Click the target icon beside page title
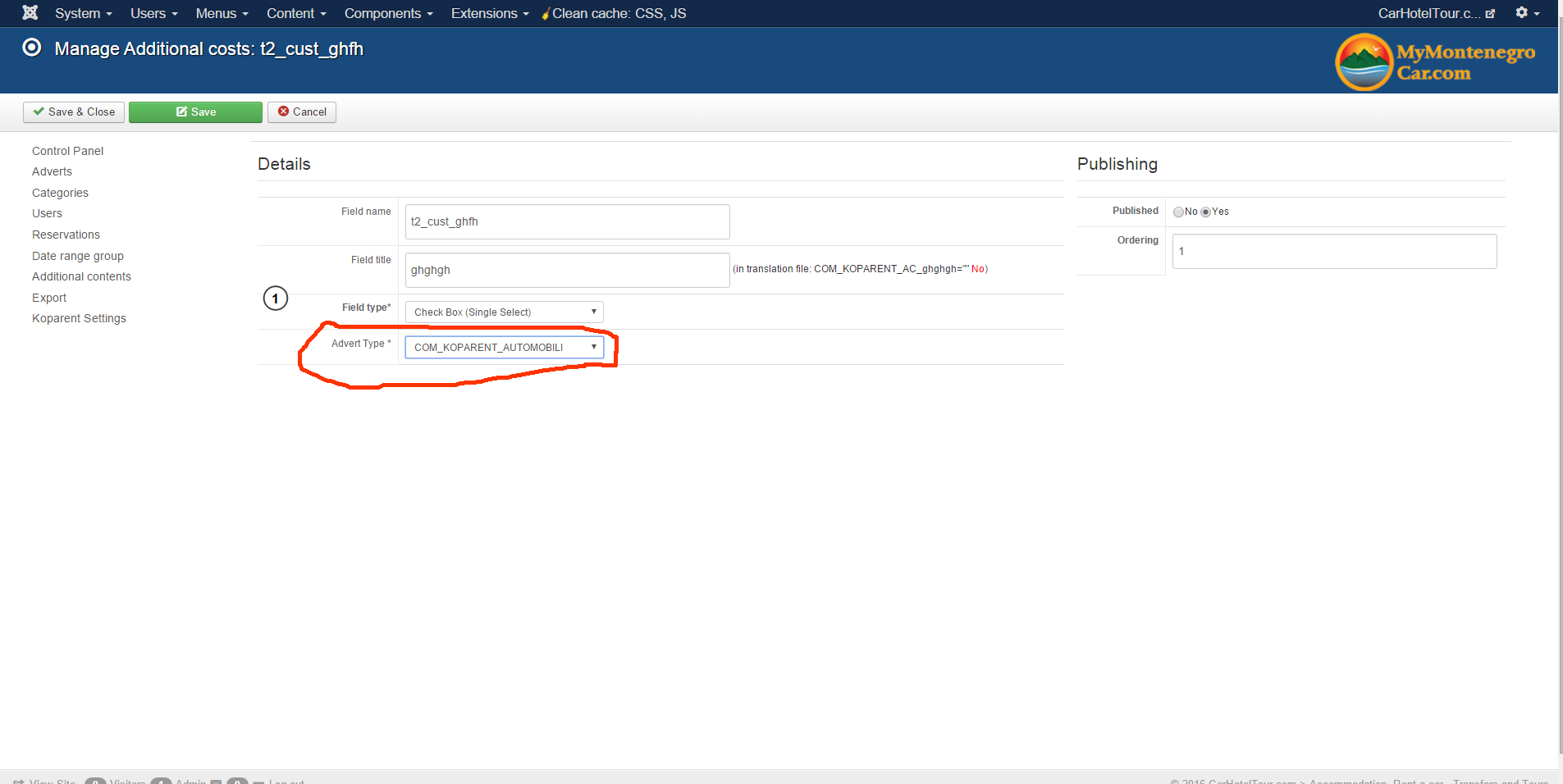1563x784 pixels. (x=32, y=48)
